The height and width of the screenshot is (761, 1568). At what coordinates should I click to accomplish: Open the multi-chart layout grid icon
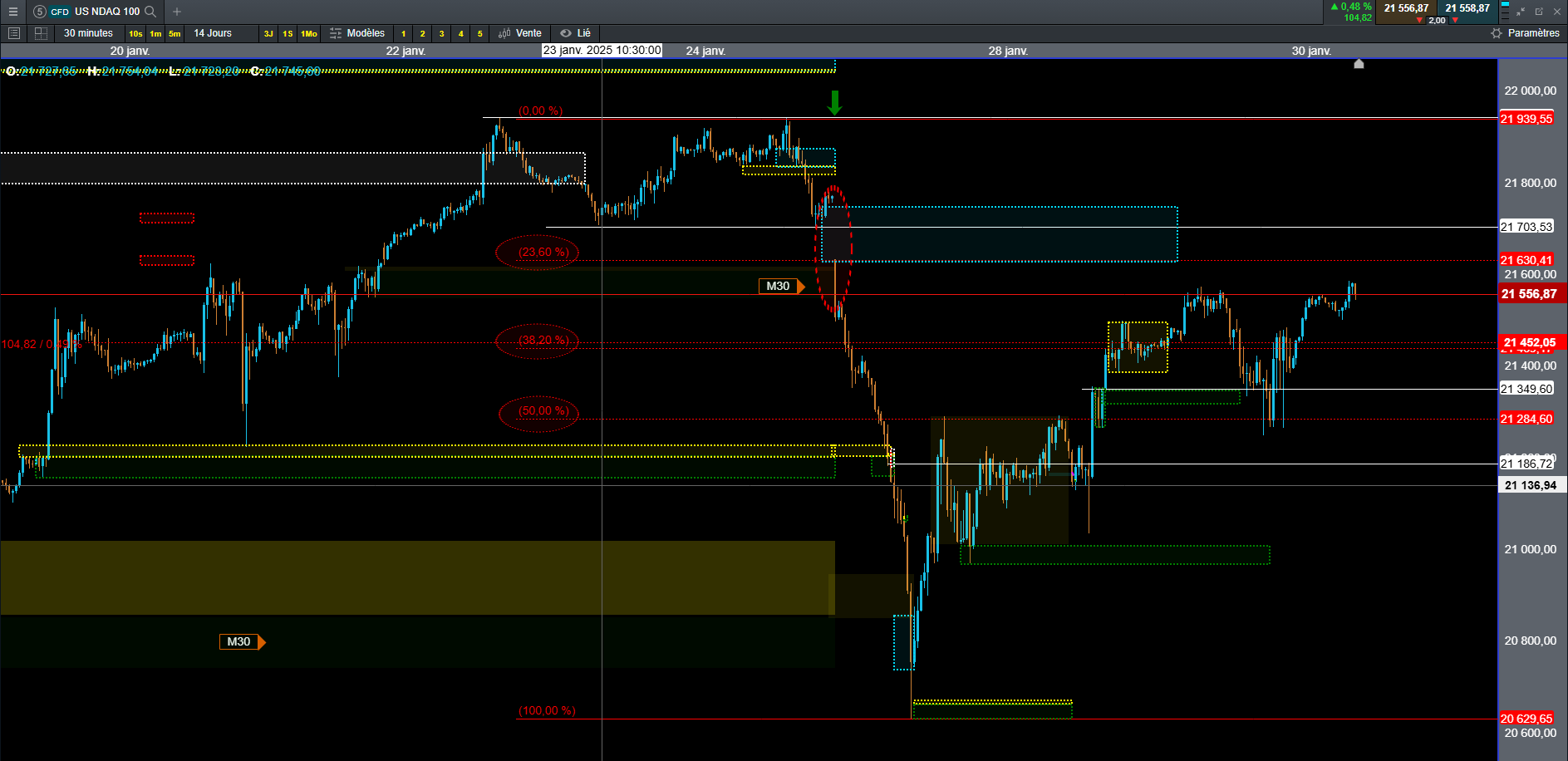(41, 33)
